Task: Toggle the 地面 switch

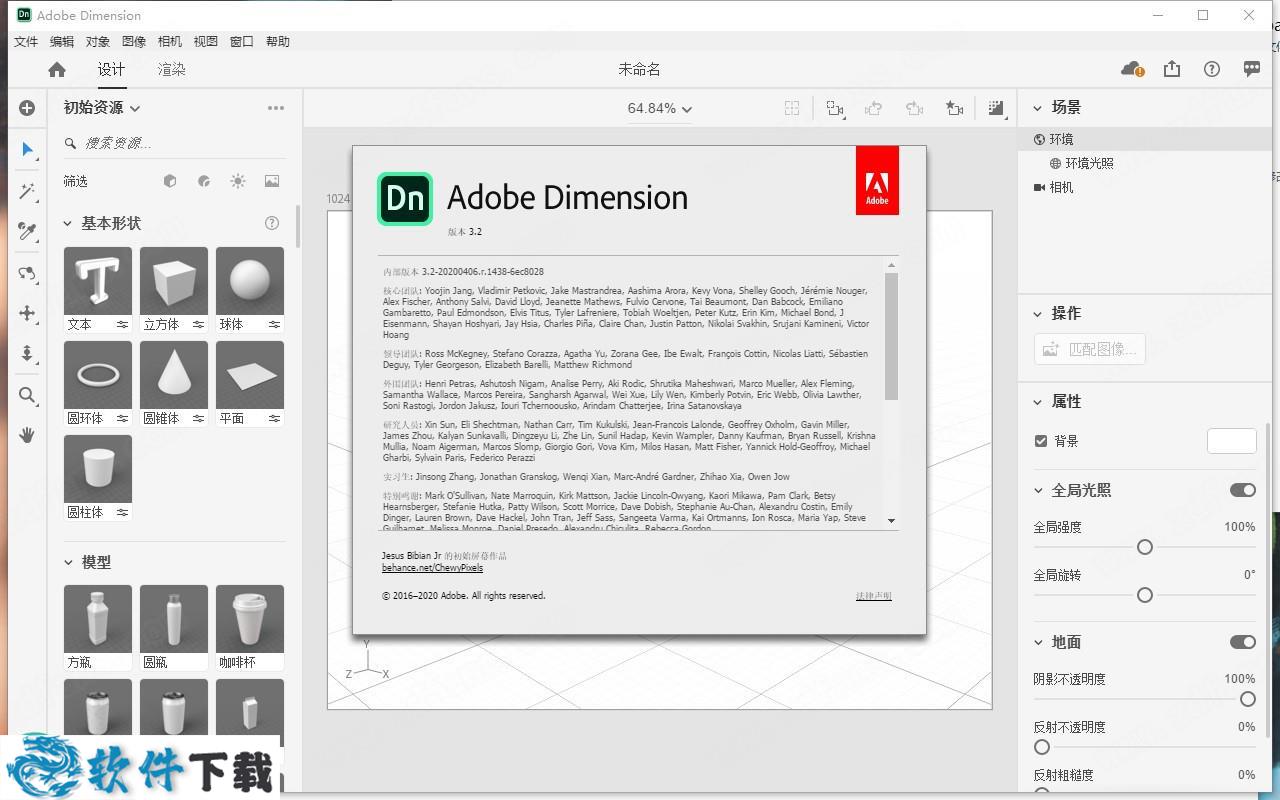Action: [1243, 642]
